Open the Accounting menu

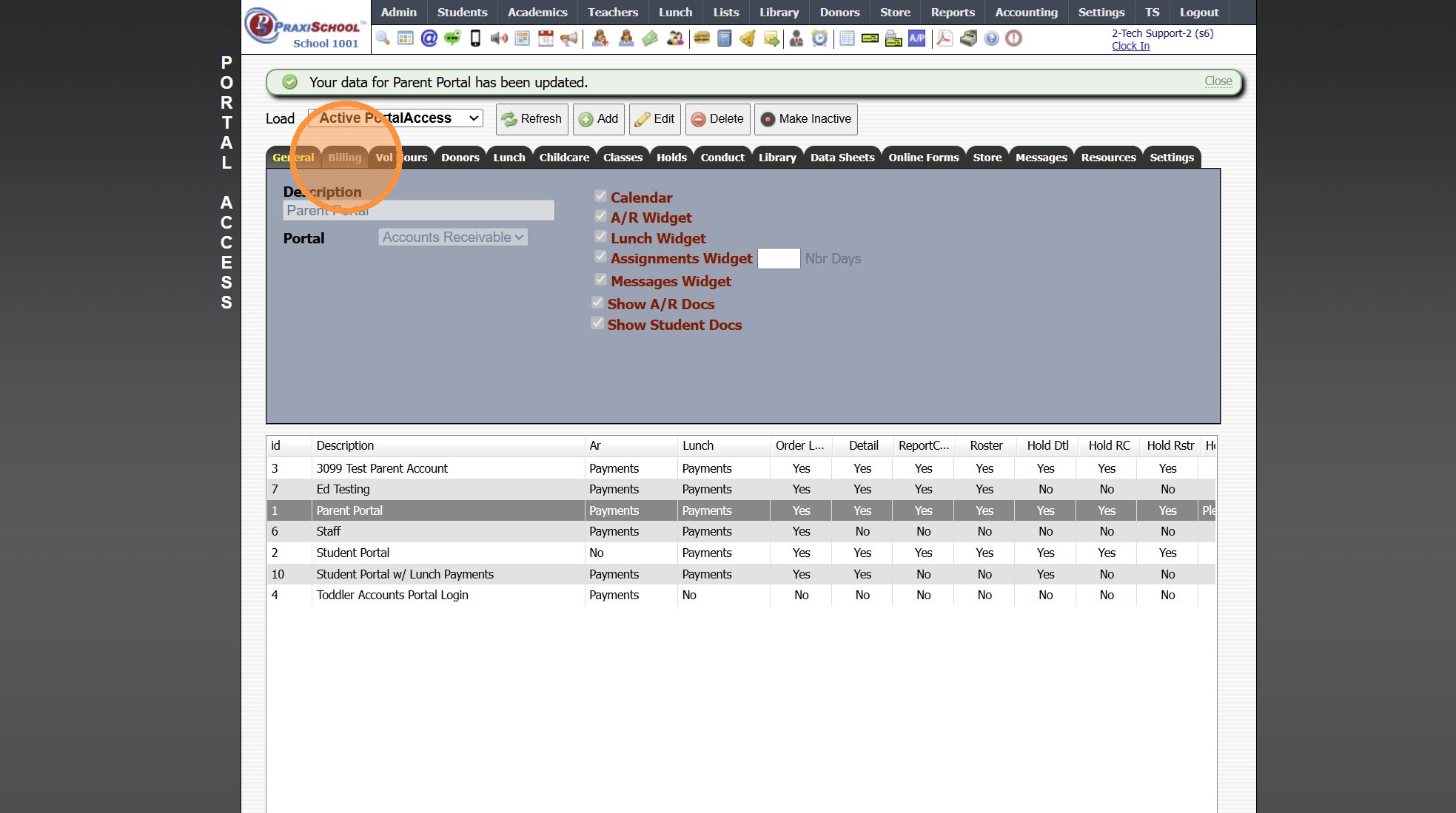(x=1026, y=13)
